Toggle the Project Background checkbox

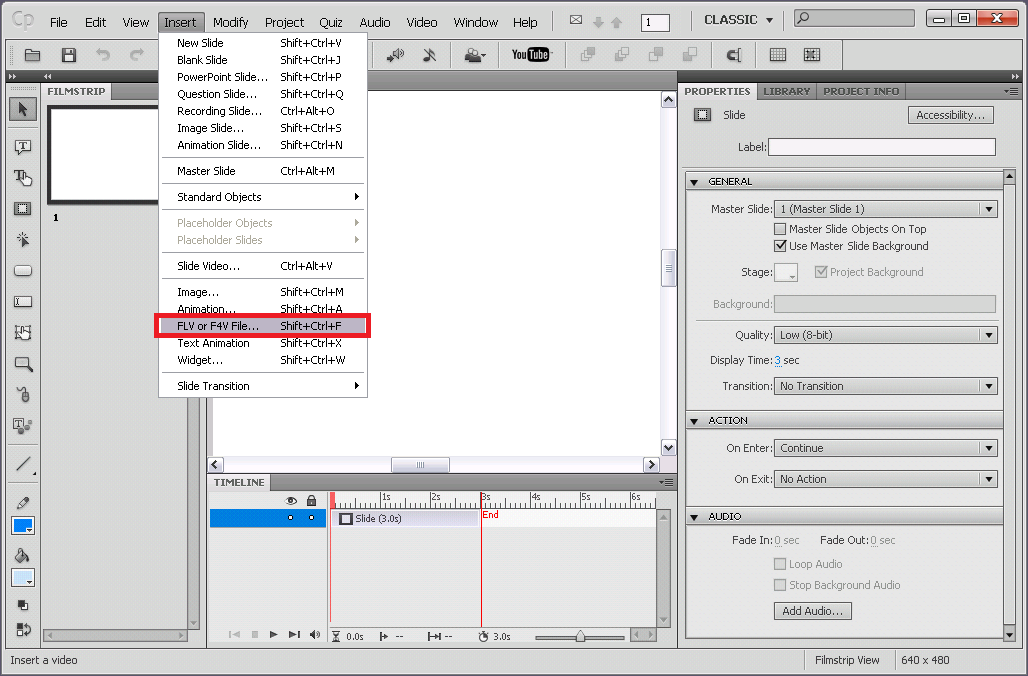(x=821, y=271)
